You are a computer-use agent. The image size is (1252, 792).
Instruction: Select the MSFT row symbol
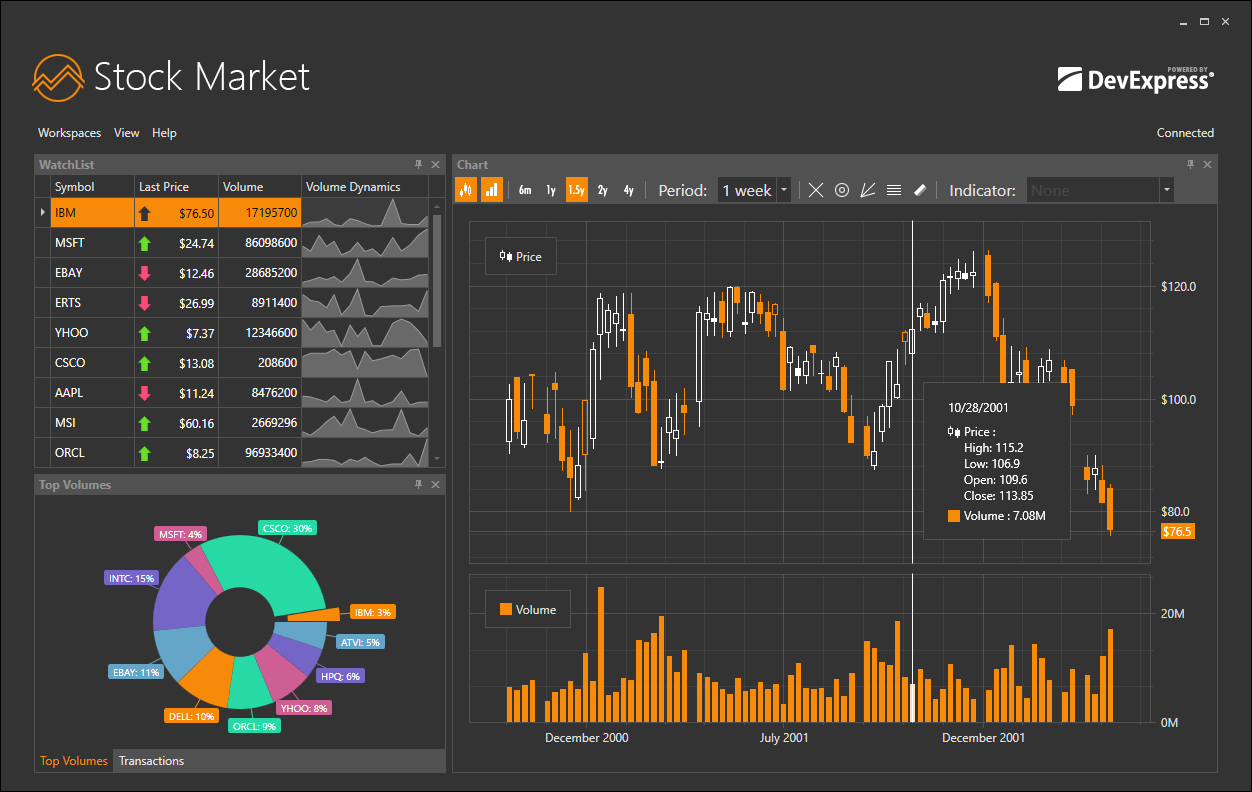[x=70, y=243]
